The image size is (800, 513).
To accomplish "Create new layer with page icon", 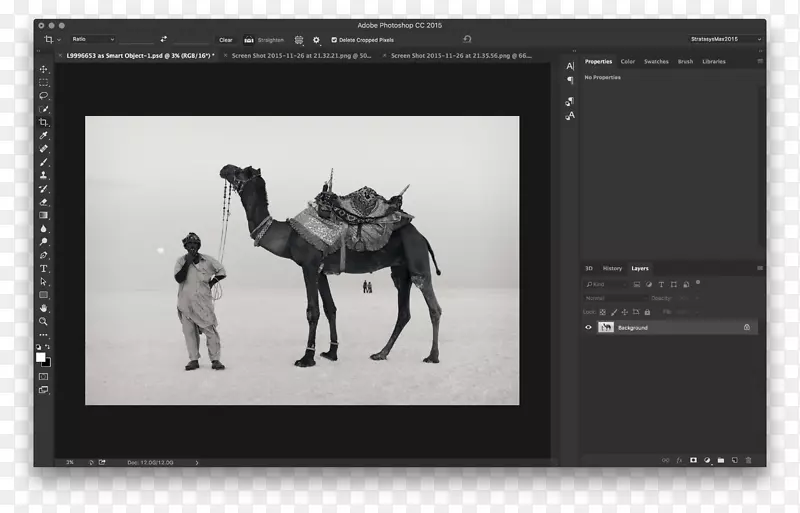I will pyautogui.click(x=735, y=460).
